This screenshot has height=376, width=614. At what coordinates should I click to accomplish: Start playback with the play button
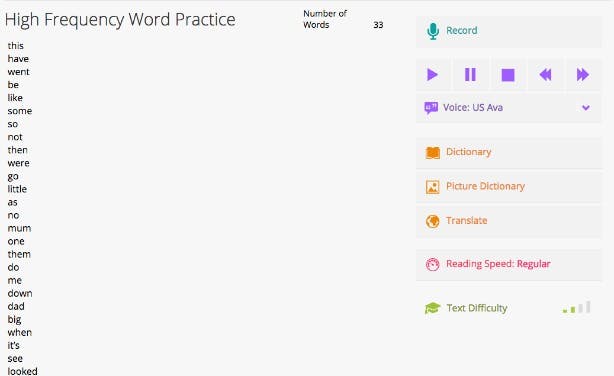[x=432, y=74]
